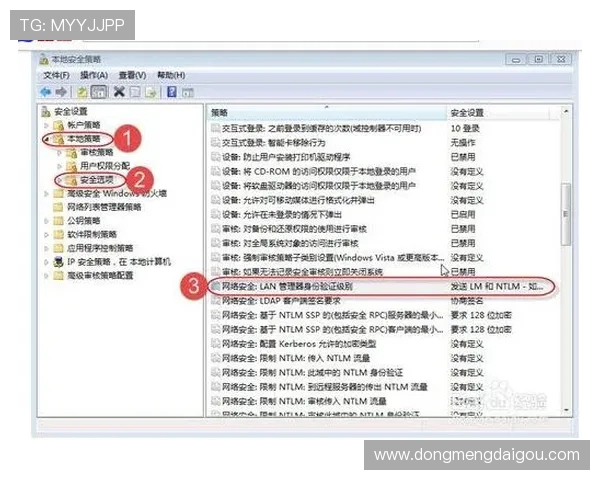Sort by the 安全设置 column header
The height and width of the screenshot is (480, 600).
click(498, 113)
